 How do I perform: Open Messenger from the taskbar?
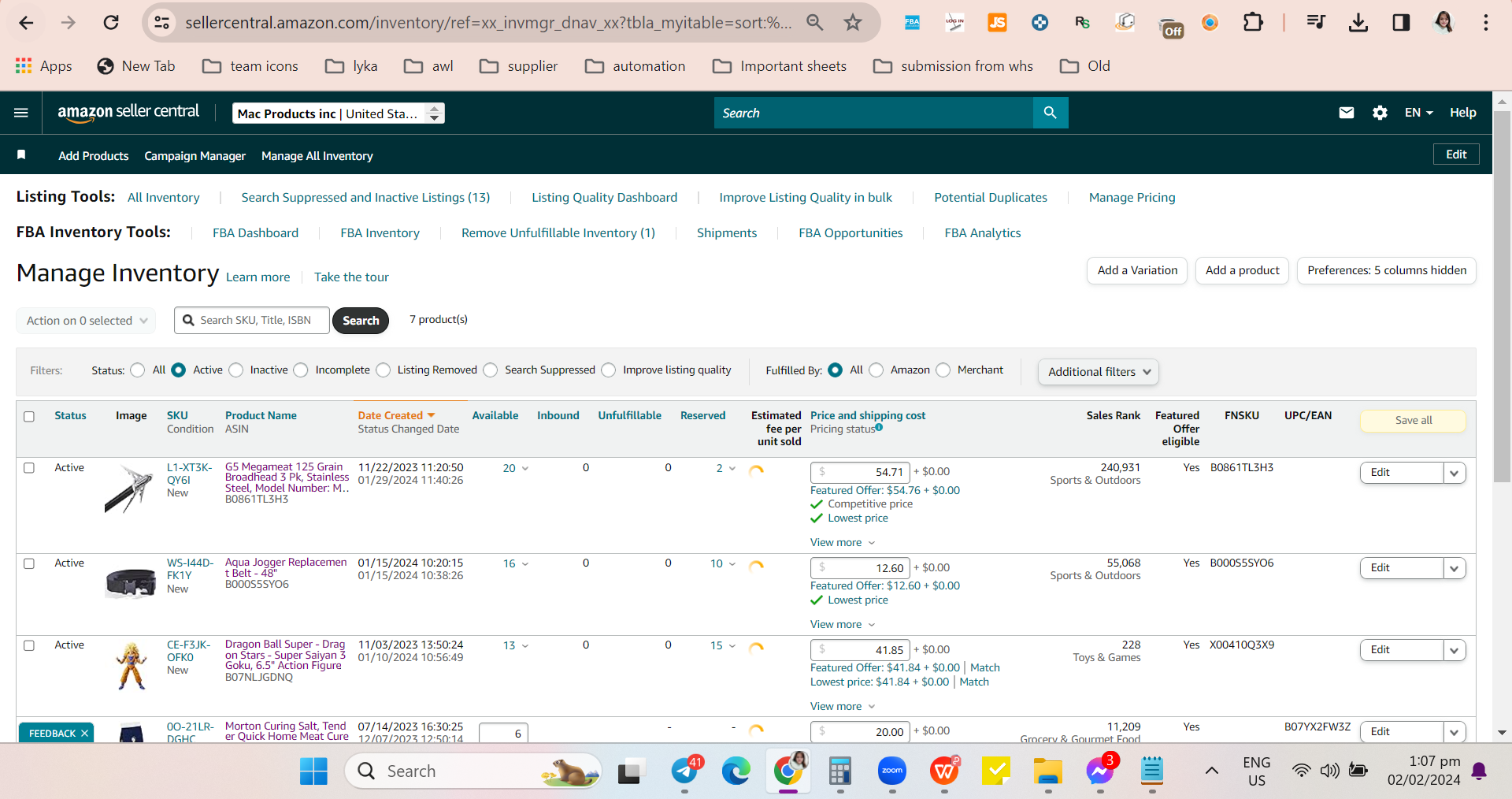[x=1099, y=770]
